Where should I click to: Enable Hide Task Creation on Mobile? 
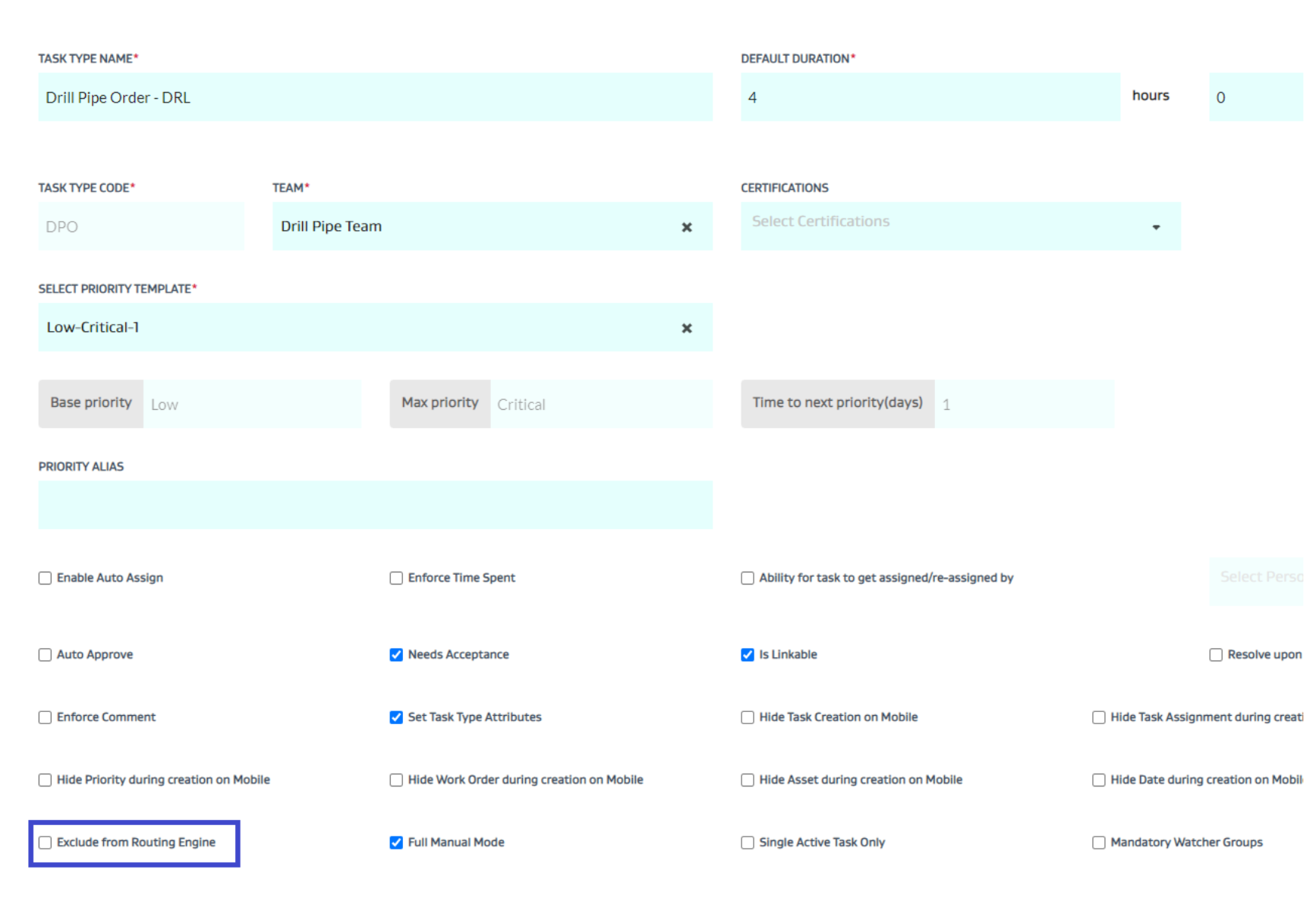(x=748, y=717)
